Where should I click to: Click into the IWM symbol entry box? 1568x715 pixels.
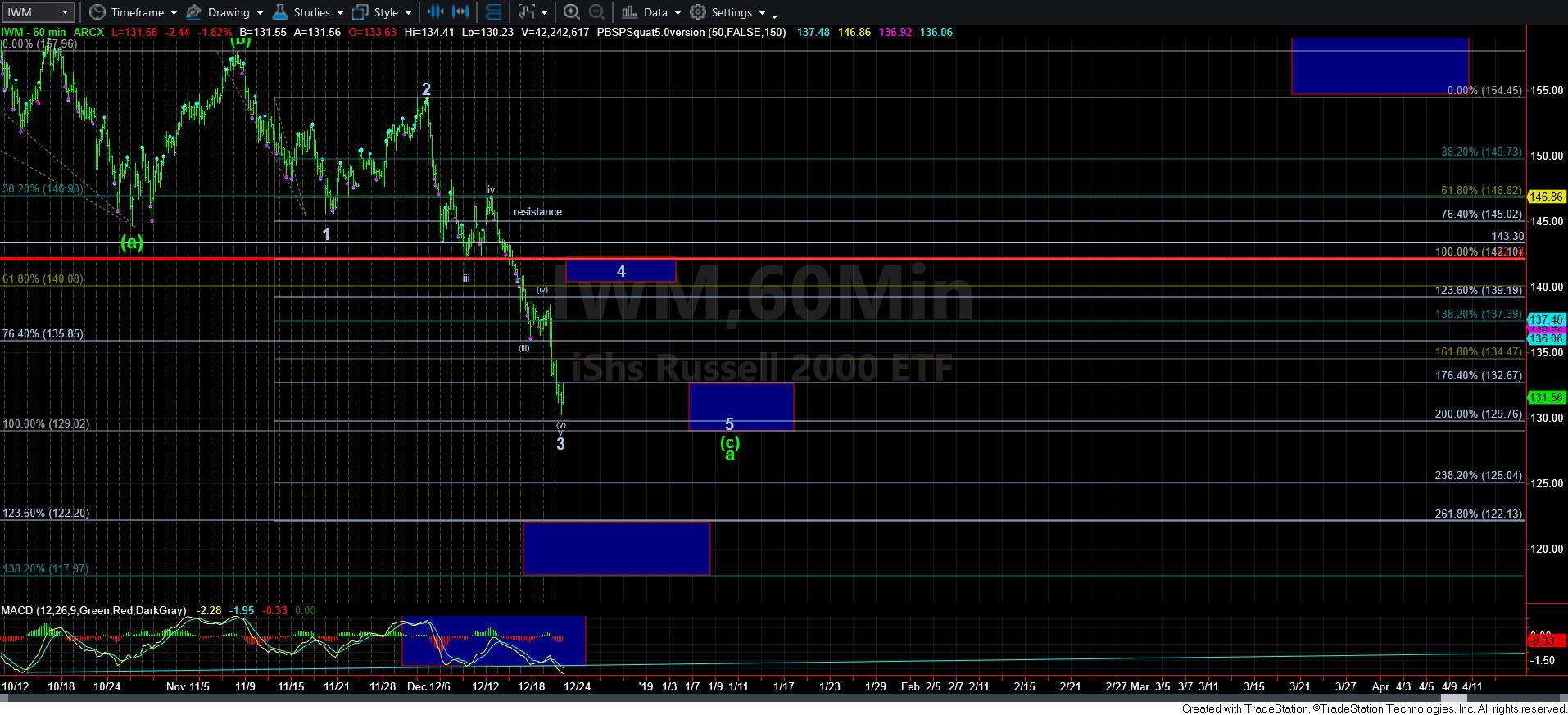30,12
